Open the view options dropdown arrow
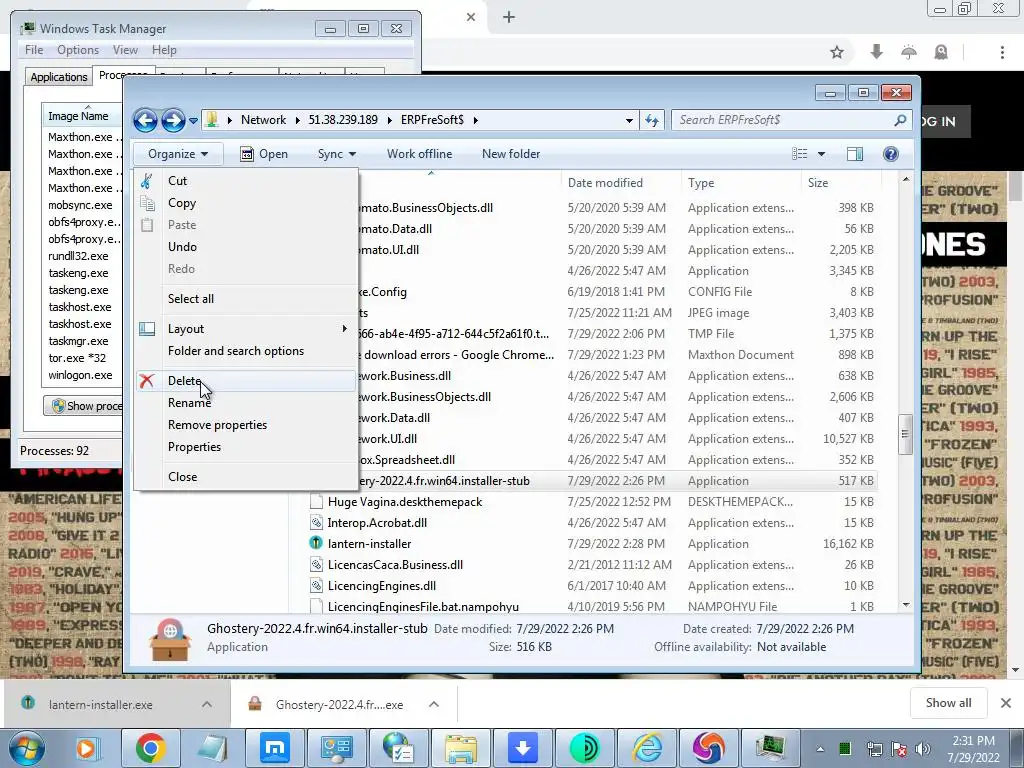This screenshot has width=1024, height=768. tap(822, 154)
